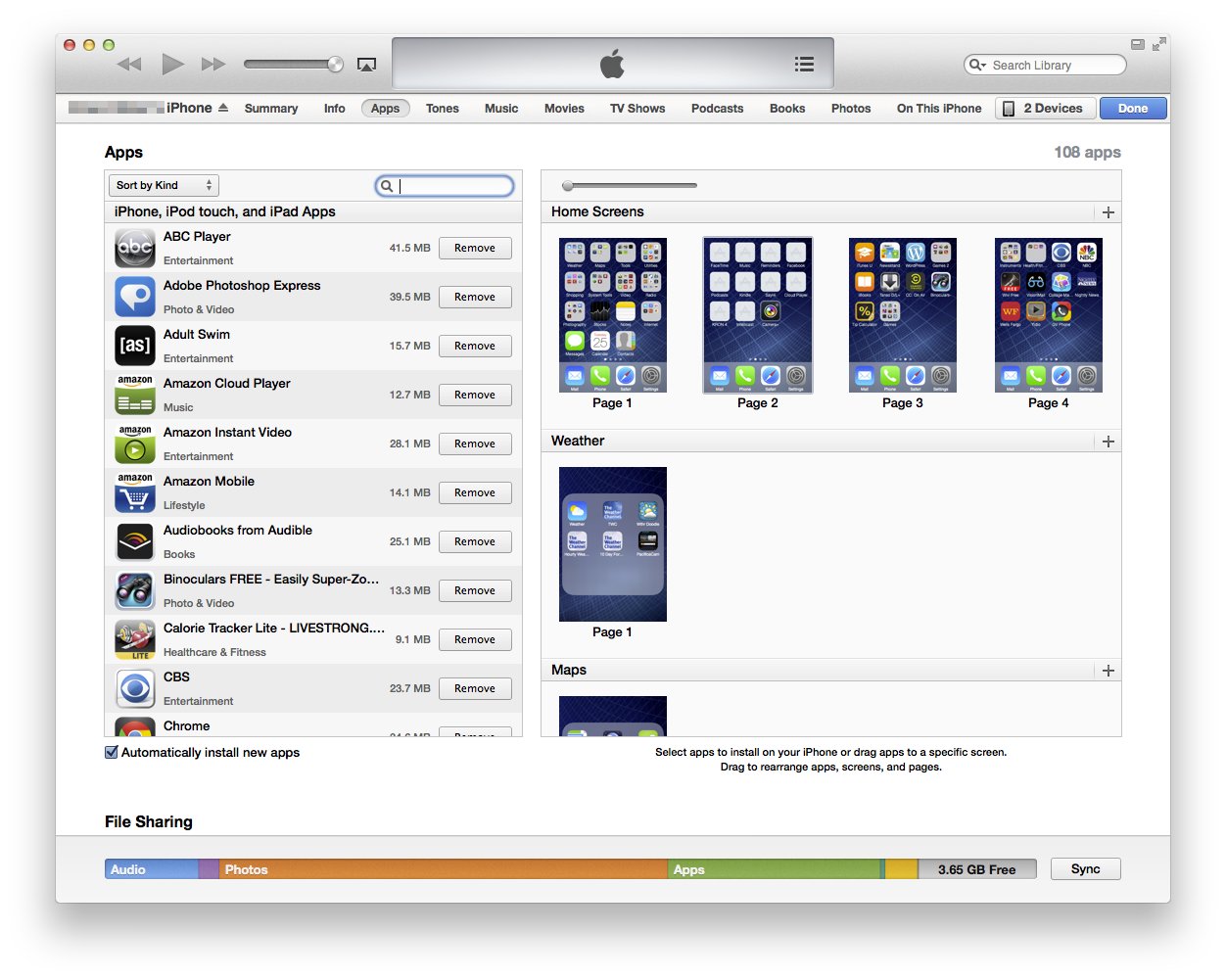Remove Amazon Instant Video
The height and width of the screenshot is (980, 1226).
(x=475, y=443)
